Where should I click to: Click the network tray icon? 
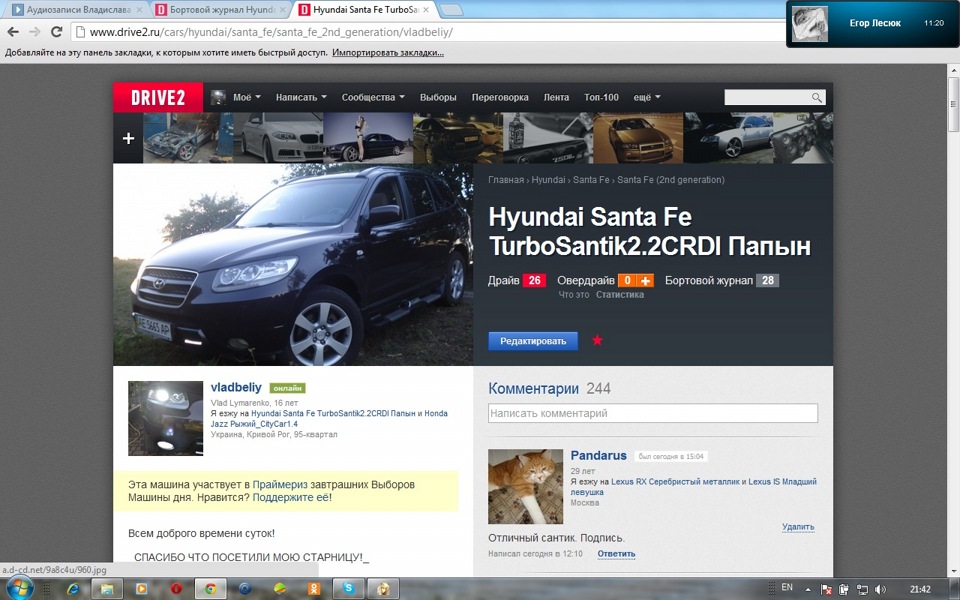tap(862, 590)
